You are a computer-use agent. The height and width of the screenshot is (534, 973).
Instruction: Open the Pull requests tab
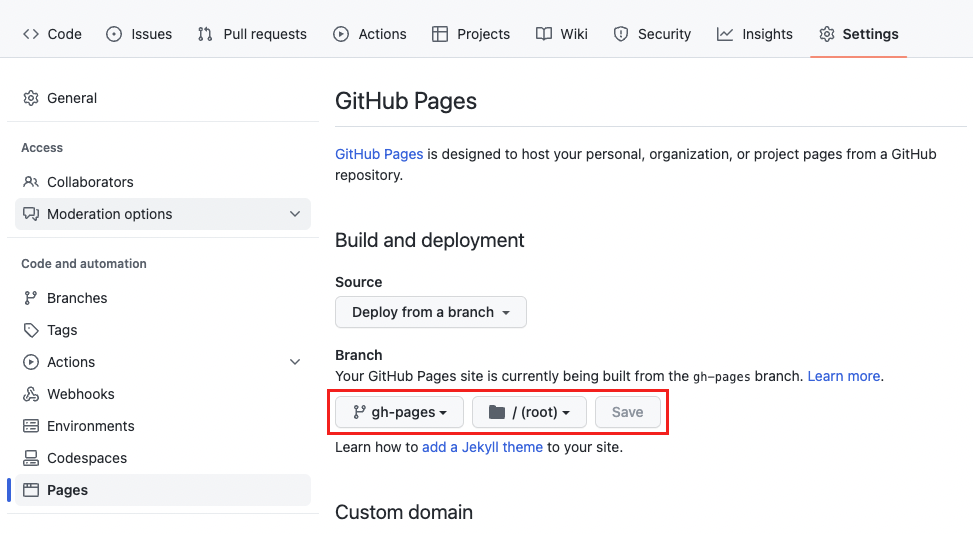click(x=252, y=34)
